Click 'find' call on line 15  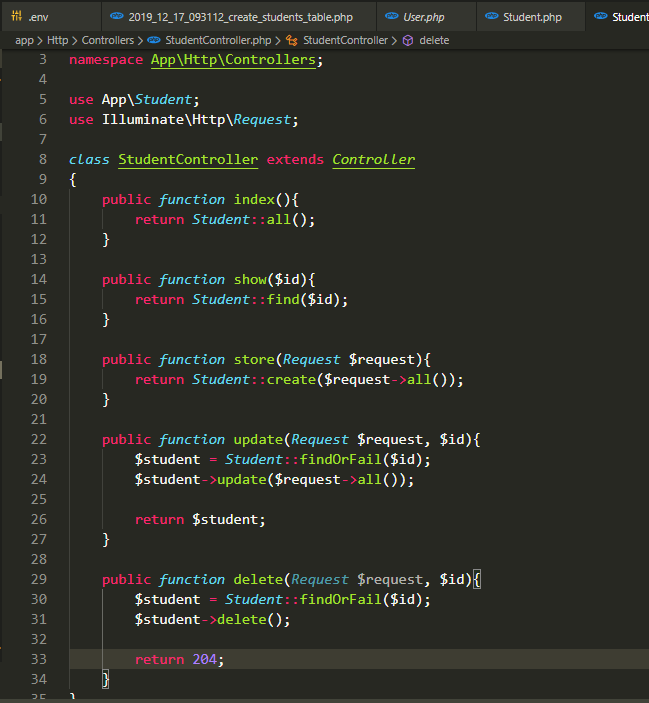[x=283, y=299]
